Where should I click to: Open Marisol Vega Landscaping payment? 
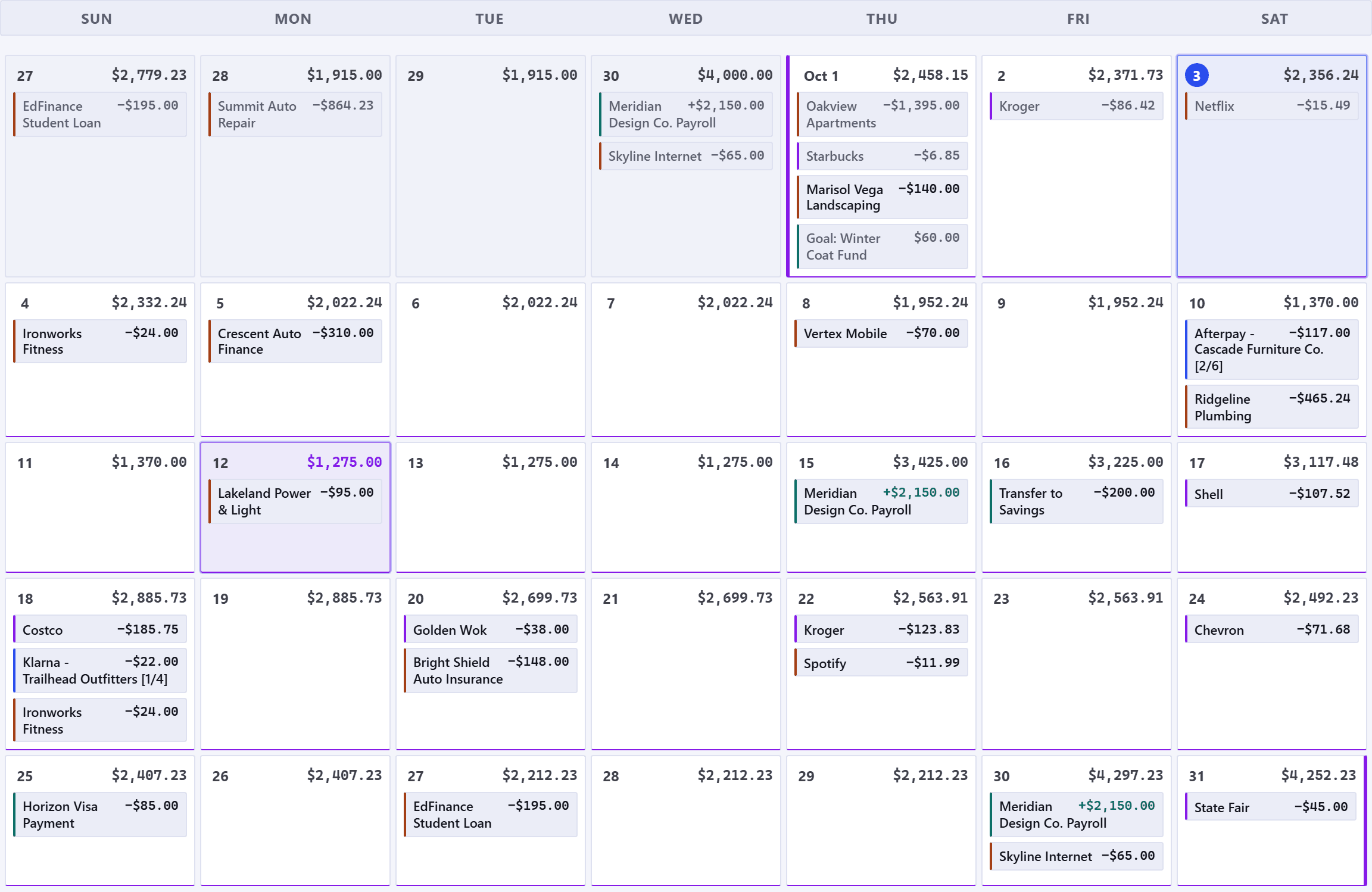click(x=882, y=197)
